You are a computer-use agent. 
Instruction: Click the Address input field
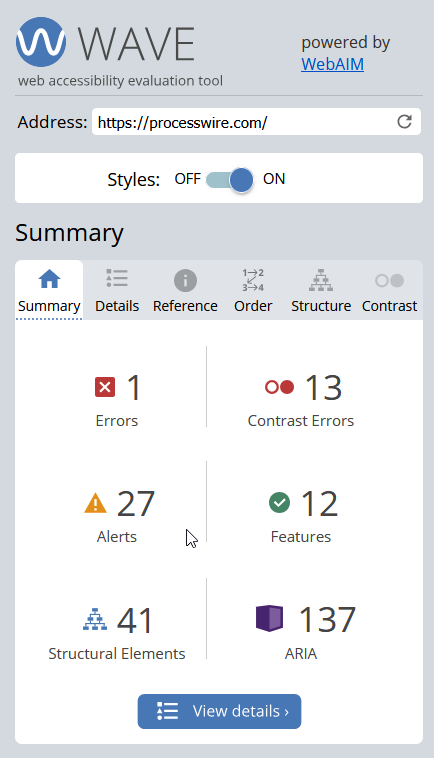pyautogui.click(x=256, y=122)
